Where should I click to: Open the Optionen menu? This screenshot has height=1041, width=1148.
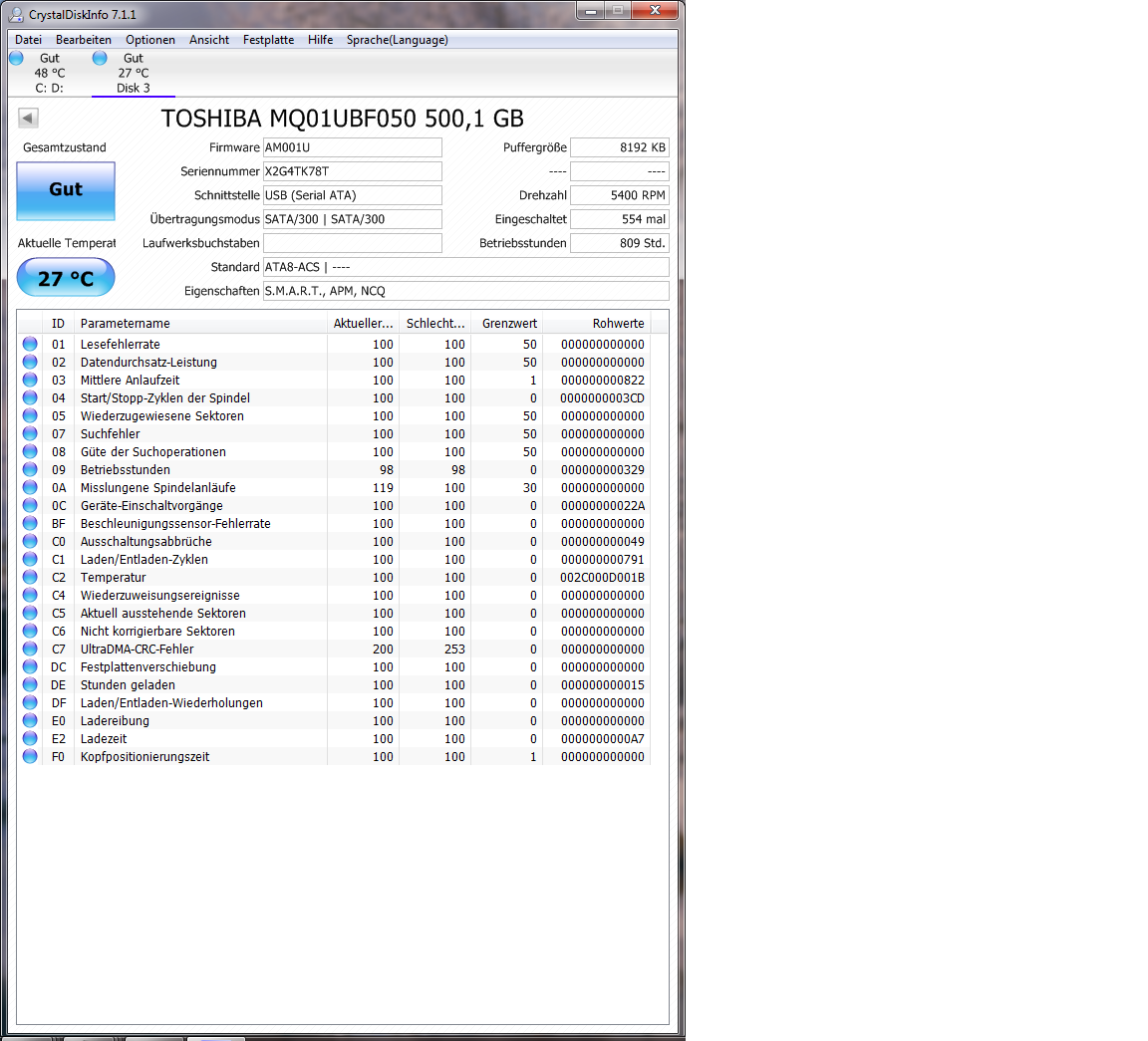tap(150, 40)
